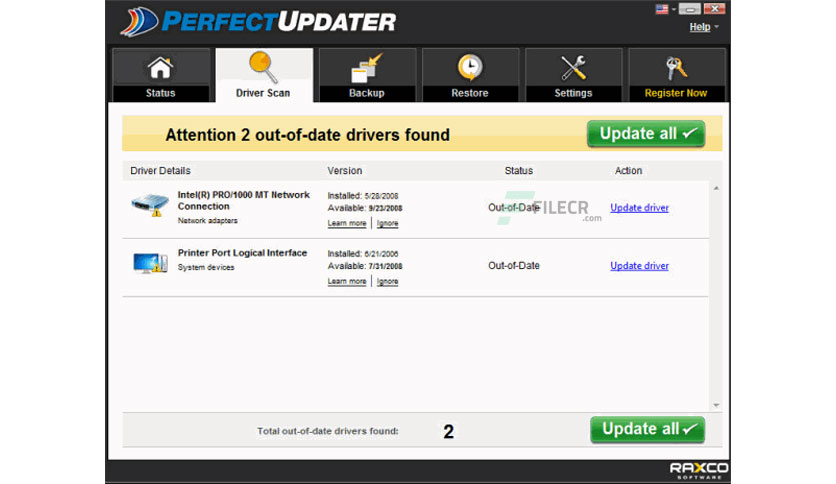Learn more about Intel network driver
836x484 pixels.
(x=347, y=223)
